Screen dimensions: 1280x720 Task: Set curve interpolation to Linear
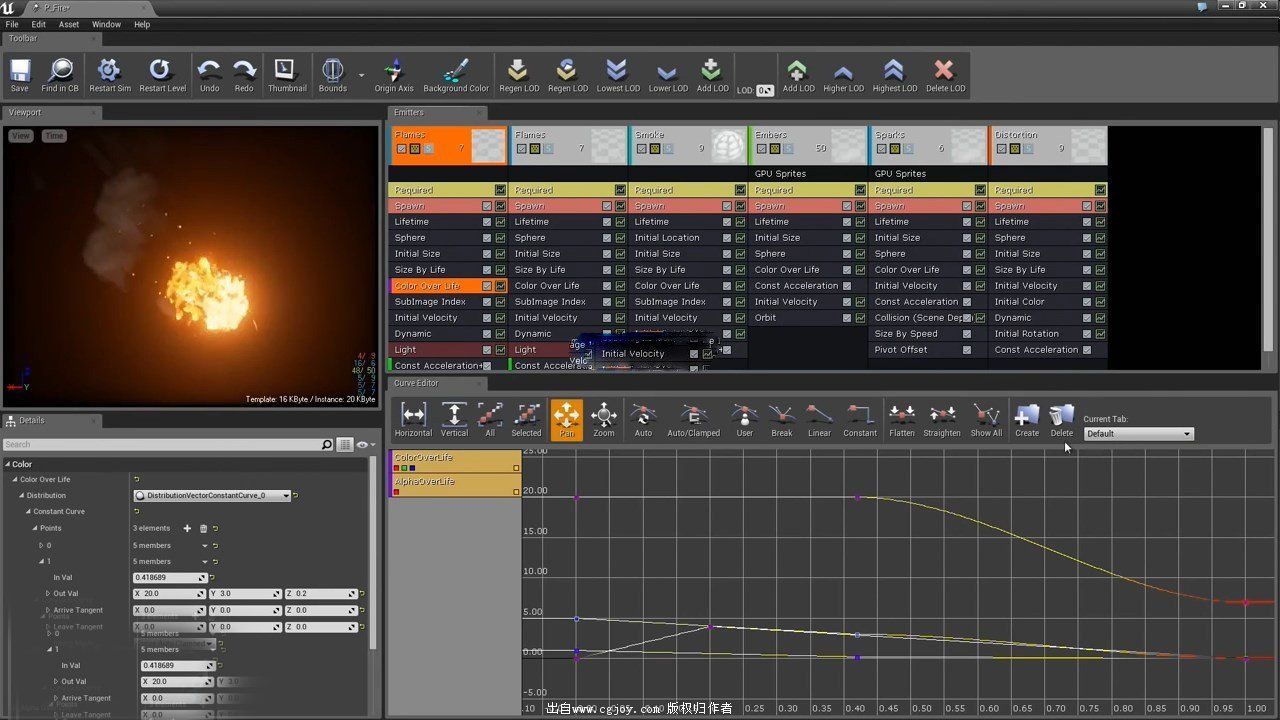coord(819,420)
